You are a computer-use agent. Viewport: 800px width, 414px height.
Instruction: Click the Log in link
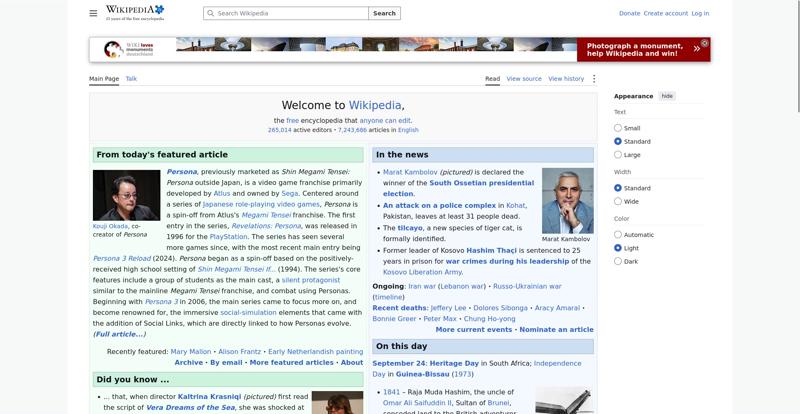click(x=700, y=13)
